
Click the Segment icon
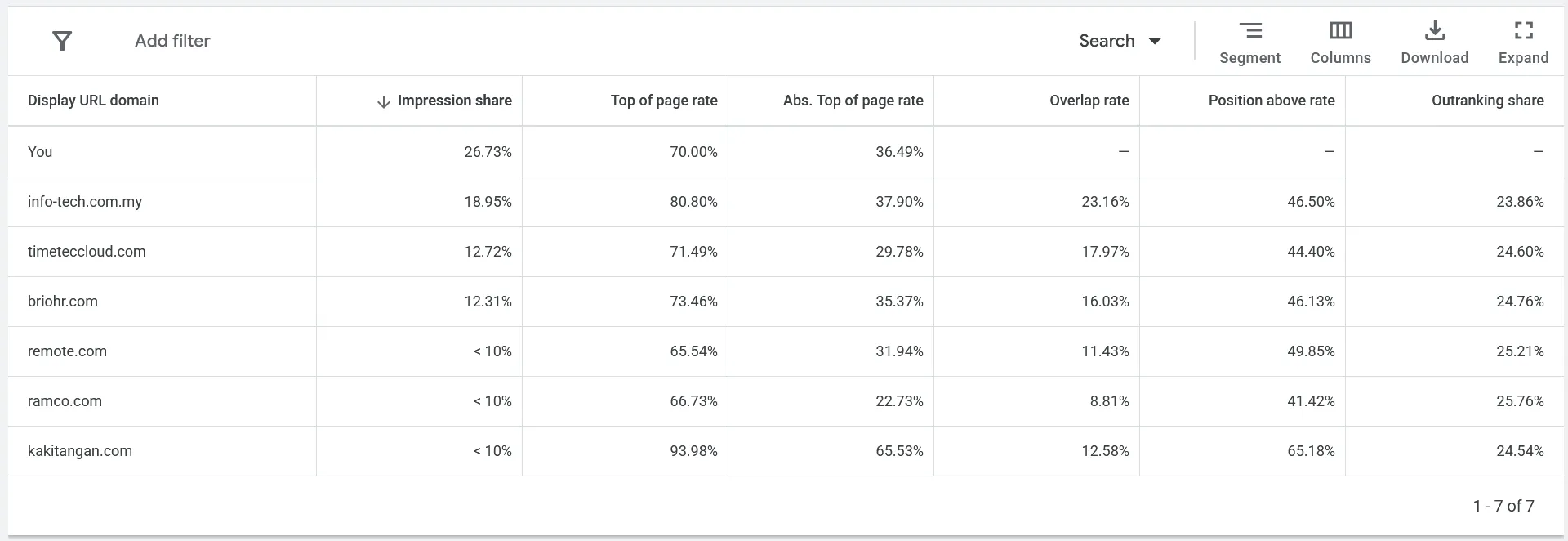(1249, 40)
